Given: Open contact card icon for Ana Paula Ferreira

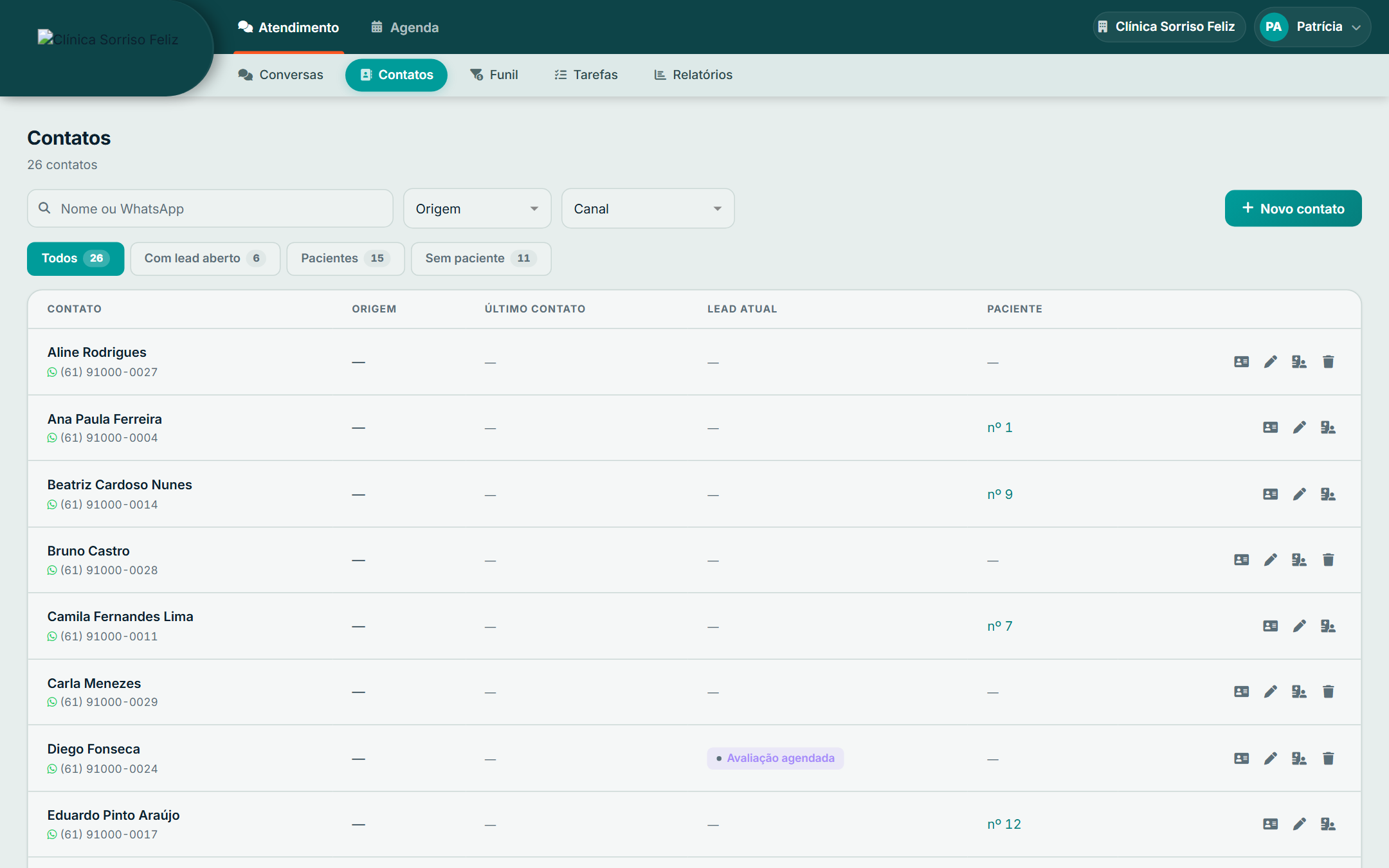Looking at the screenshot, I should click(1270, 428).
